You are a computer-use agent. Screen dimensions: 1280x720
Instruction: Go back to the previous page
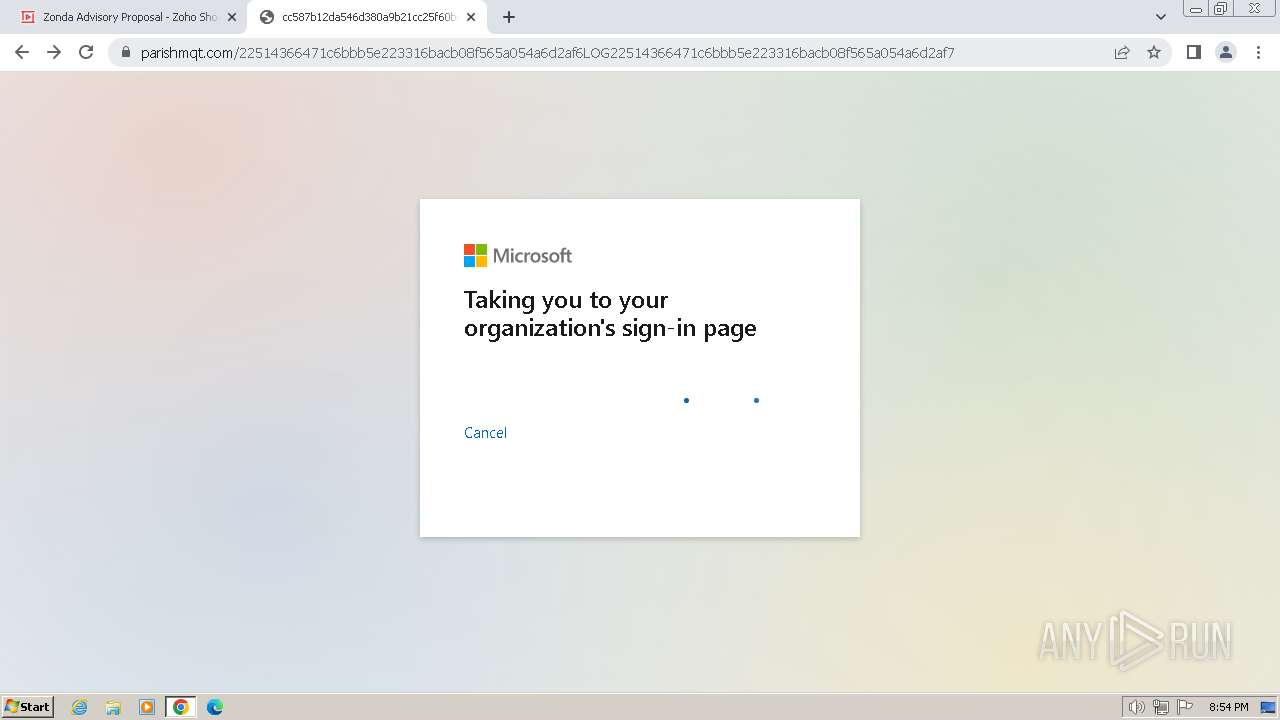(x=22, y=52)
